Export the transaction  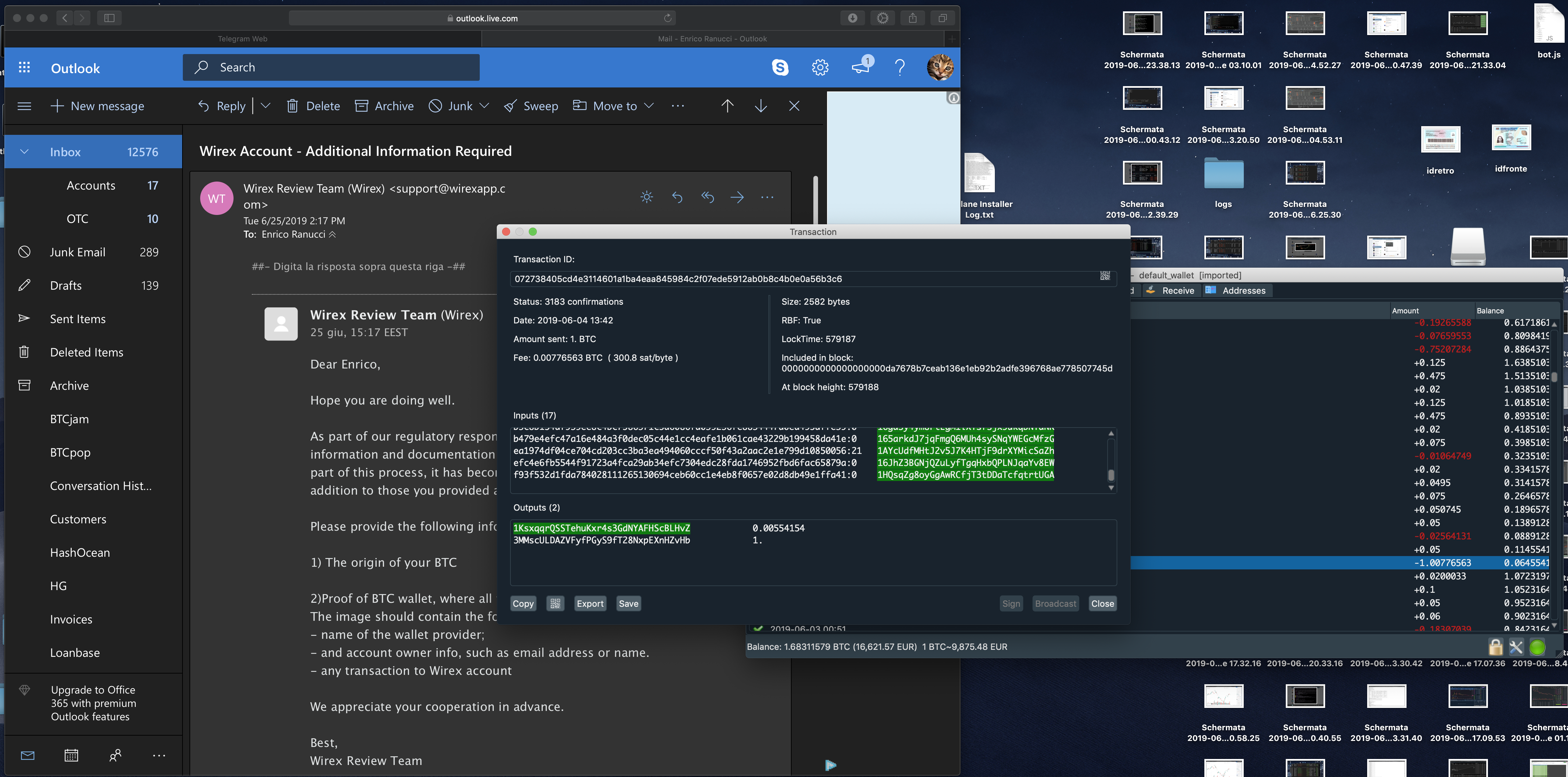coord(590,603)
